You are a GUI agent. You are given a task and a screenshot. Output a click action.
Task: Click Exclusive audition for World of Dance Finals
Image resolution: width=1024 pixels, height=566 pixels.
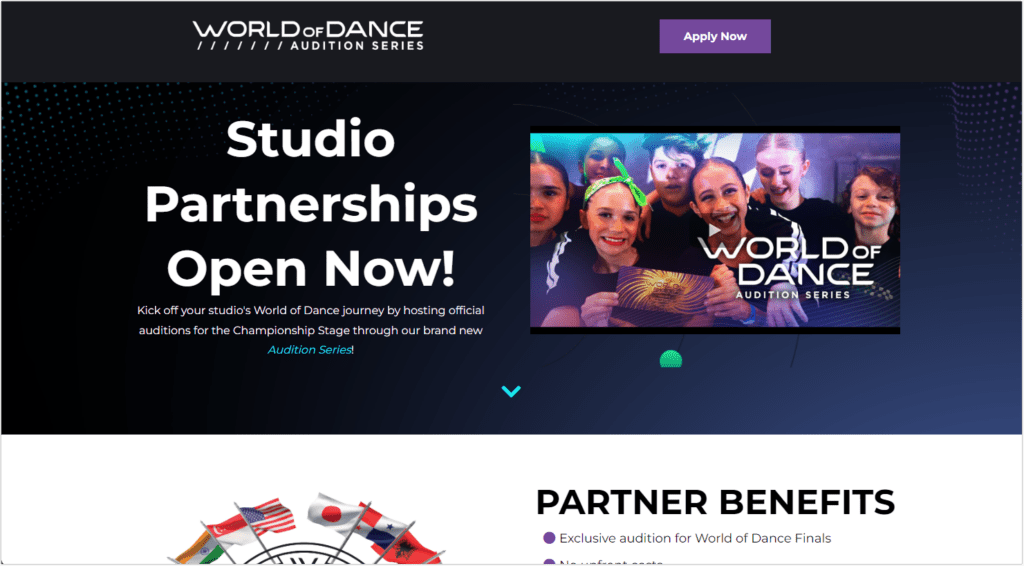[695, 538]
